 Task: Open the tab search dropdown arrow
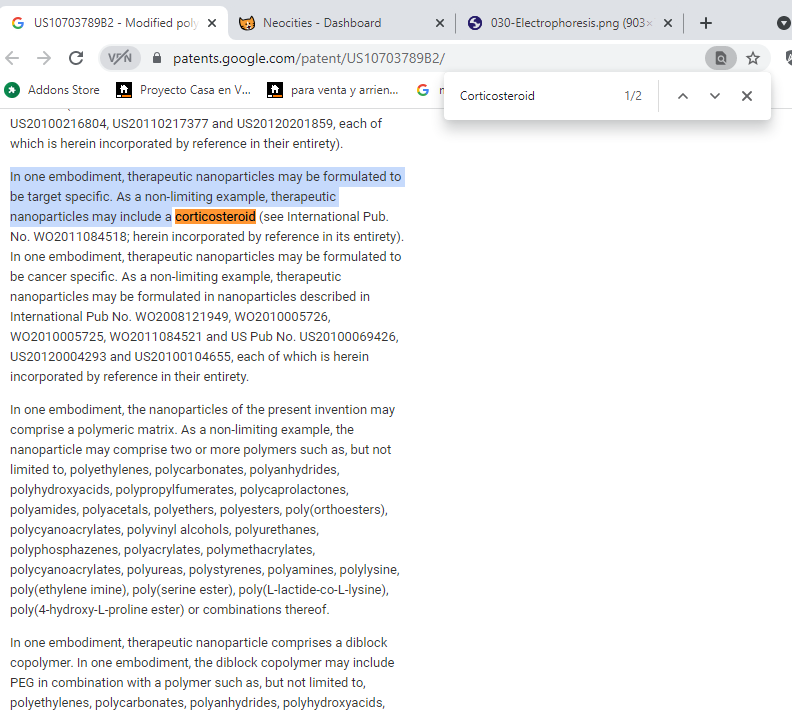coord(783,23)
